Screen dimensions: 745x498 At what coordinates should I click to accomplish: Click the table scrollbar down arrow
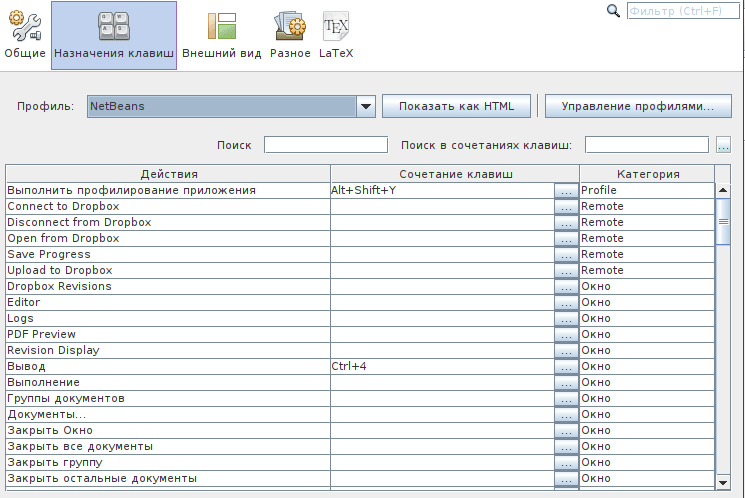coord(723,483)
